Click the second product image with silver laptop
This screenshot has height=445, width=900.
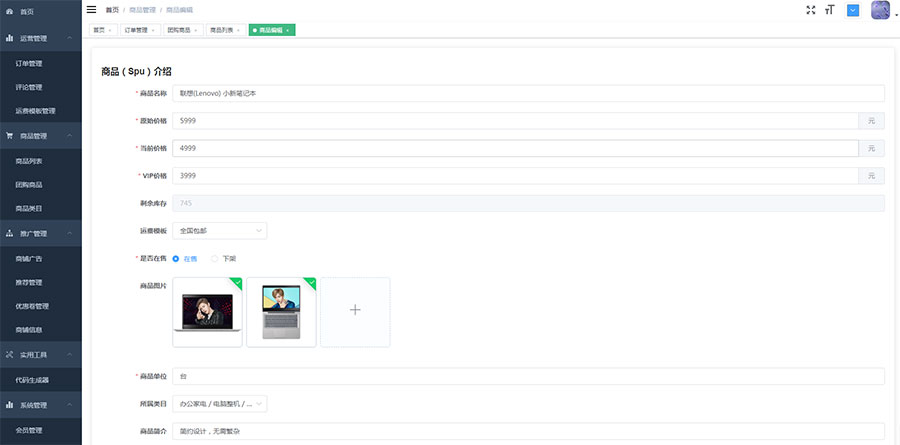281,312
